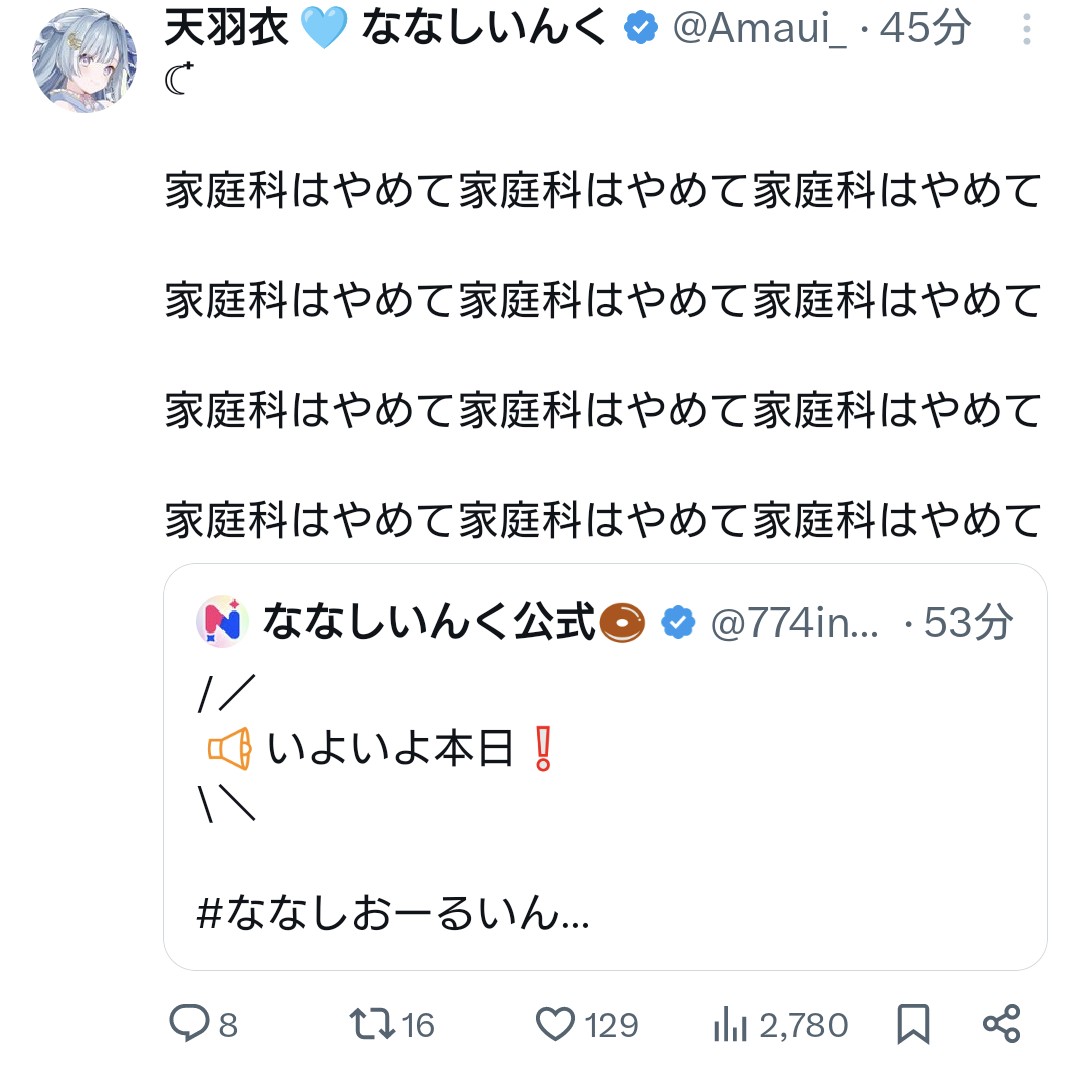Click the reply speech bubble icon
The image size is (1080, 1073).
click(190, 1024)
